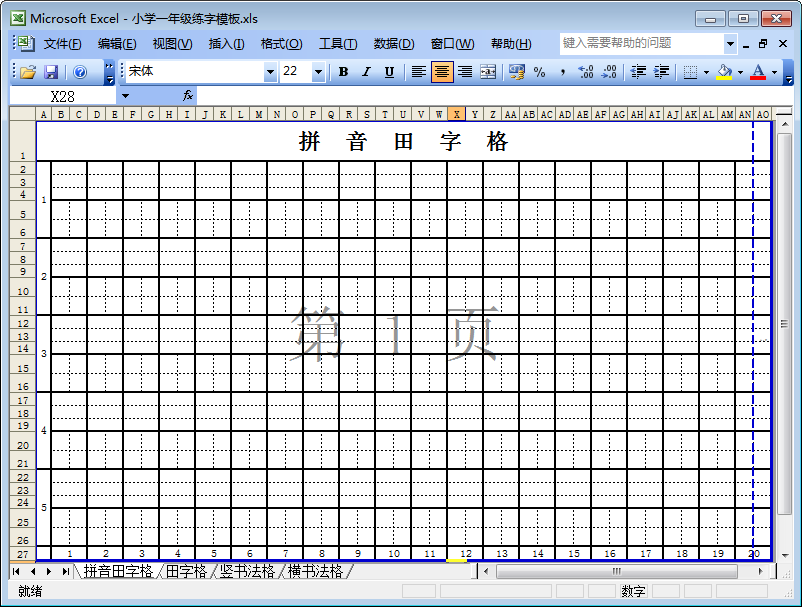Screen dimensions: 802x607
Task: Increase decimal places
Action: coord(586,72)
